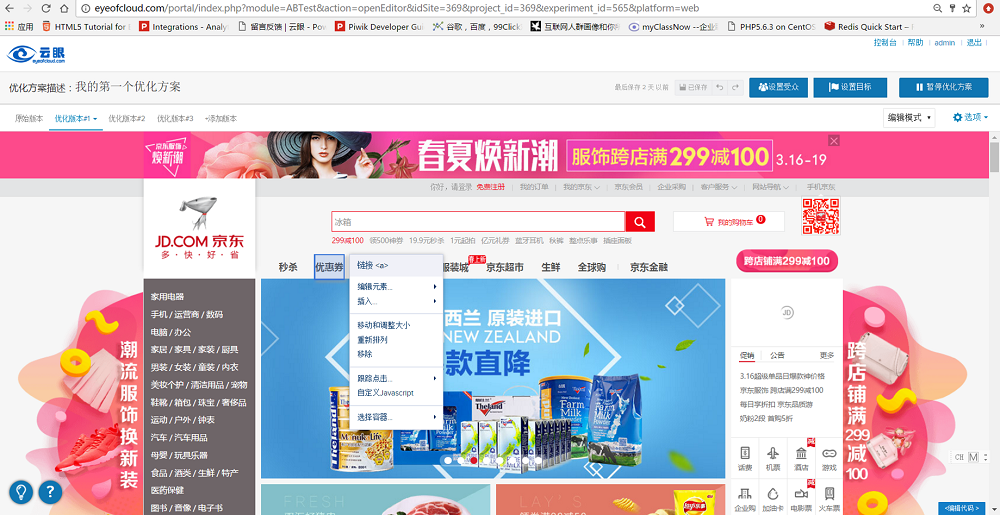Click the 已保存 save button

tap(693, 87)
